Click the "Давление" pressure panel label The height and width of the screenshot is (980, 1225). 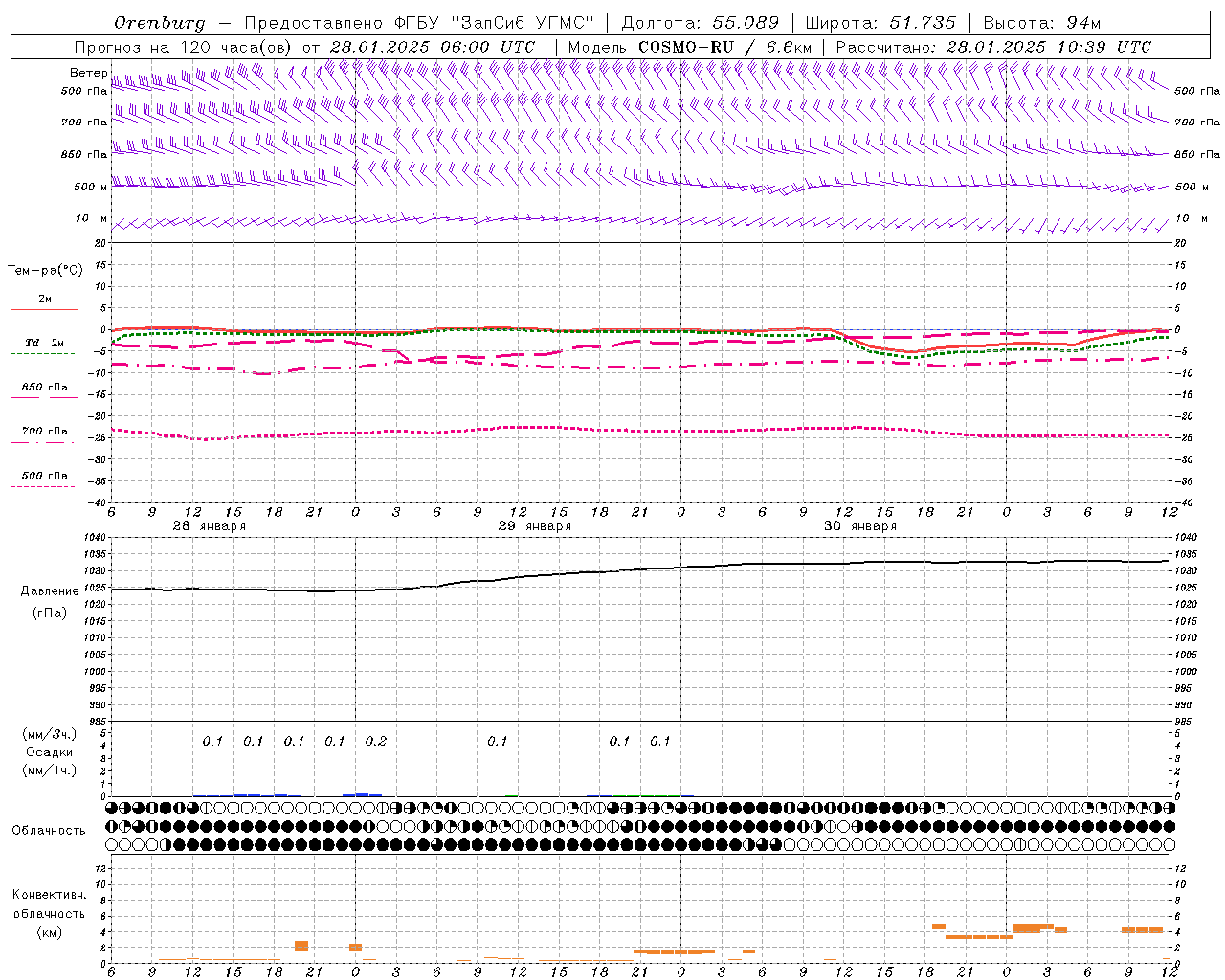(x=49, y=591)
